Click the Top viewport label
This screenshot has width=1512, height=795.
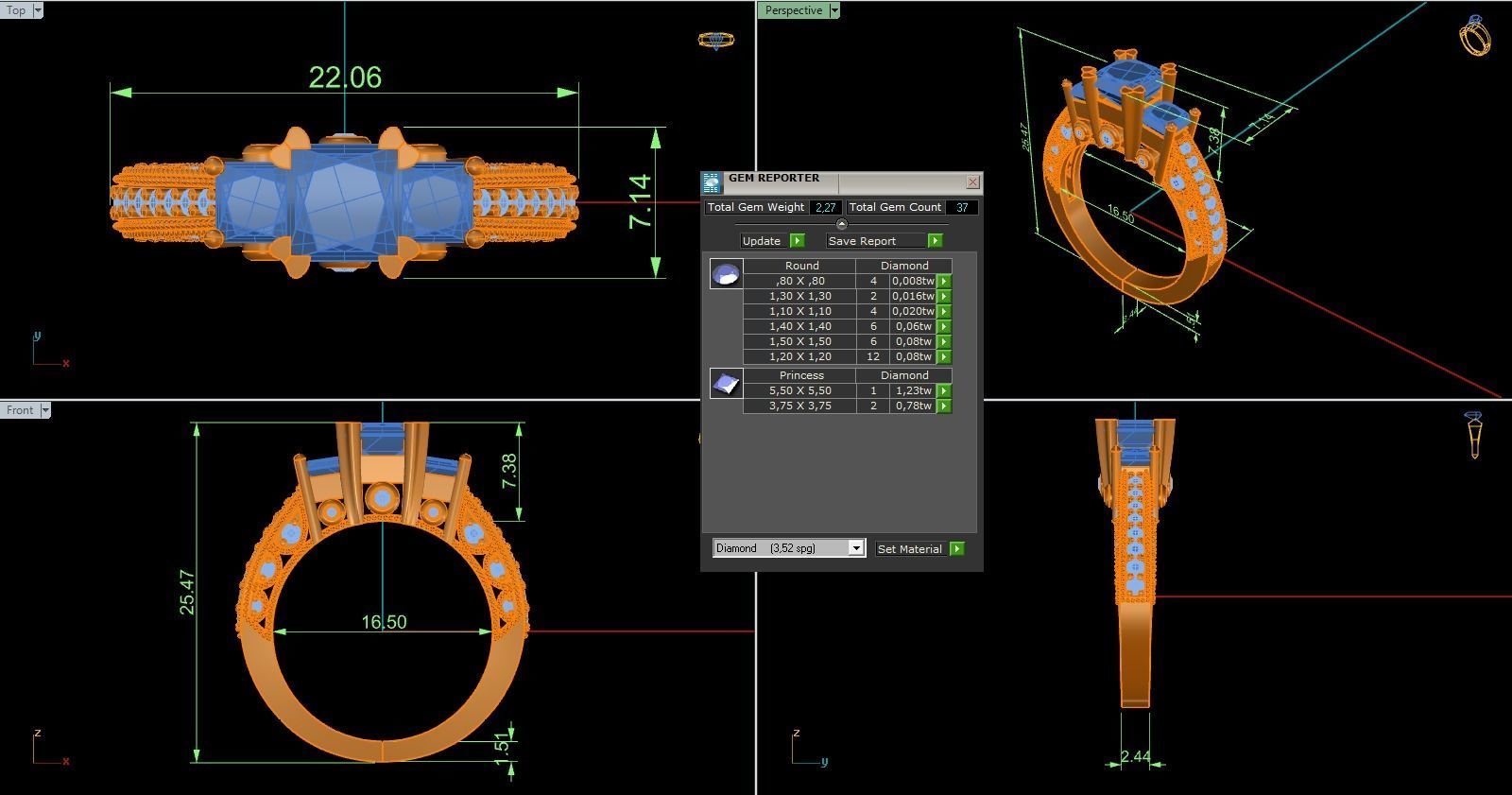point(16,10)
